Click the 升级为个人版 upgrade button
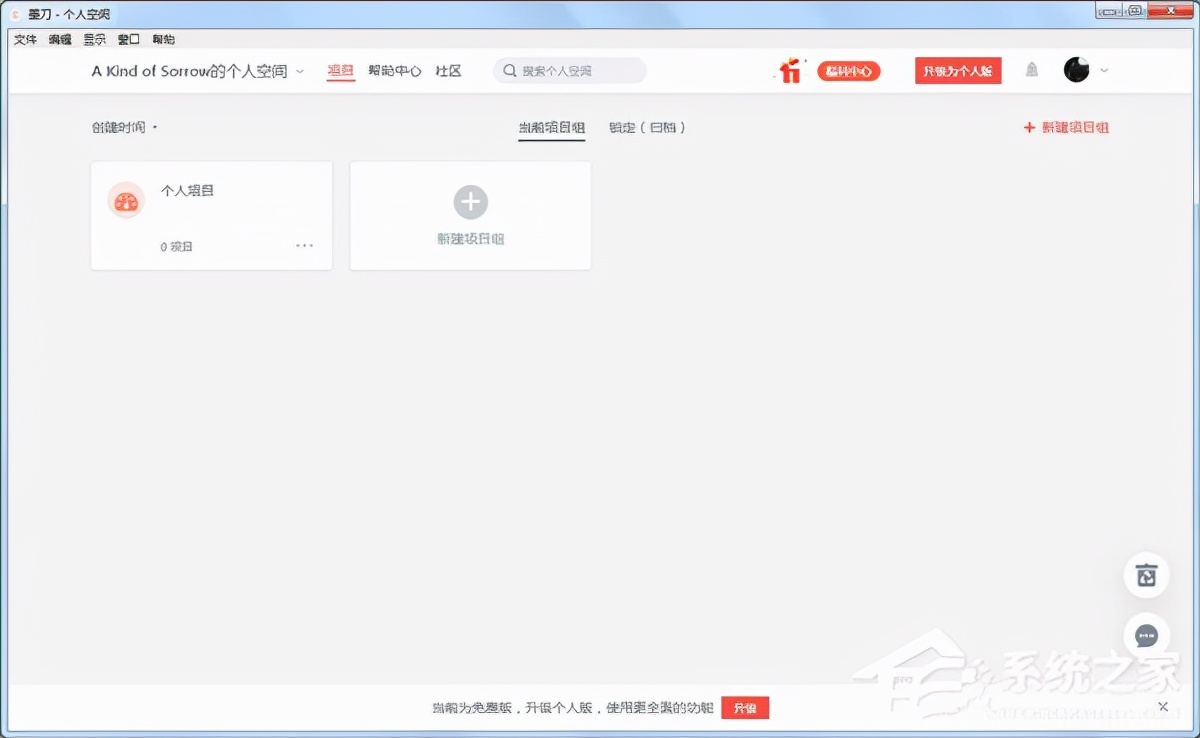This screenshot has width=1200, height=738. [x=957, y=70]
